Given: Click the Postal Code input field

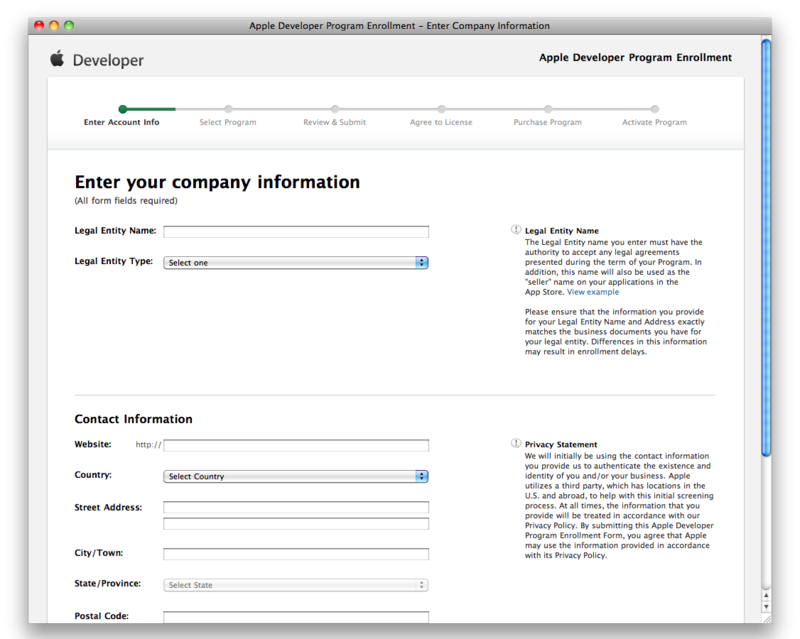Looking at the screenshot, I should coord(296,617).
